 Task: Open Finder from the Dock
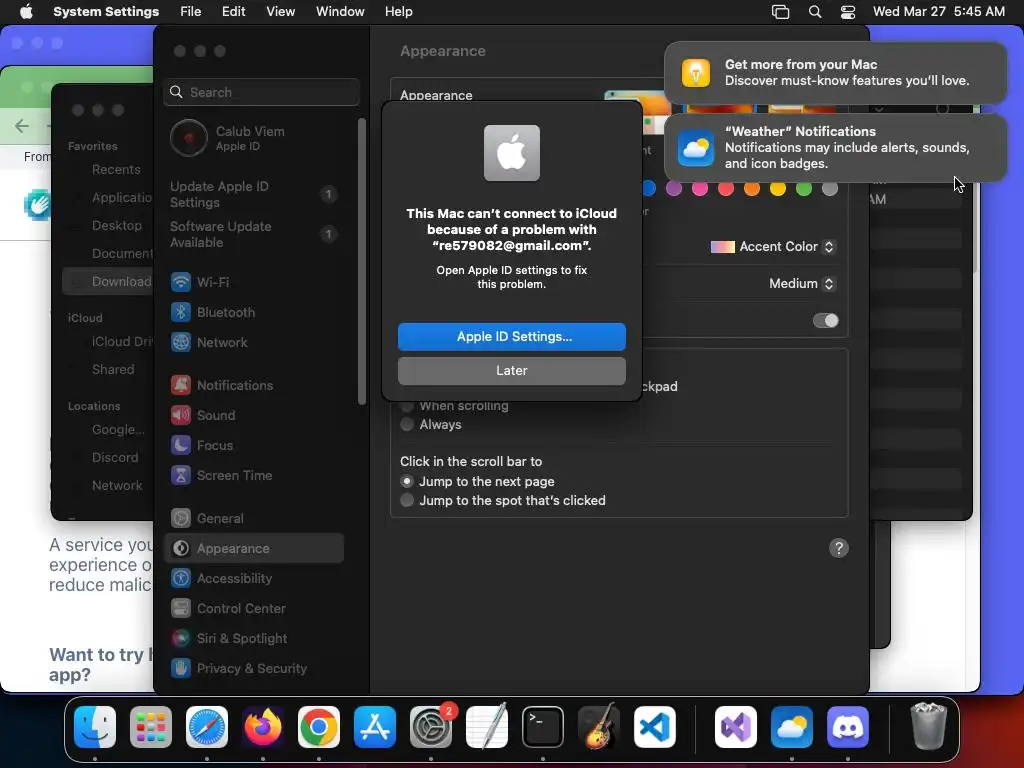coord(95,727)
